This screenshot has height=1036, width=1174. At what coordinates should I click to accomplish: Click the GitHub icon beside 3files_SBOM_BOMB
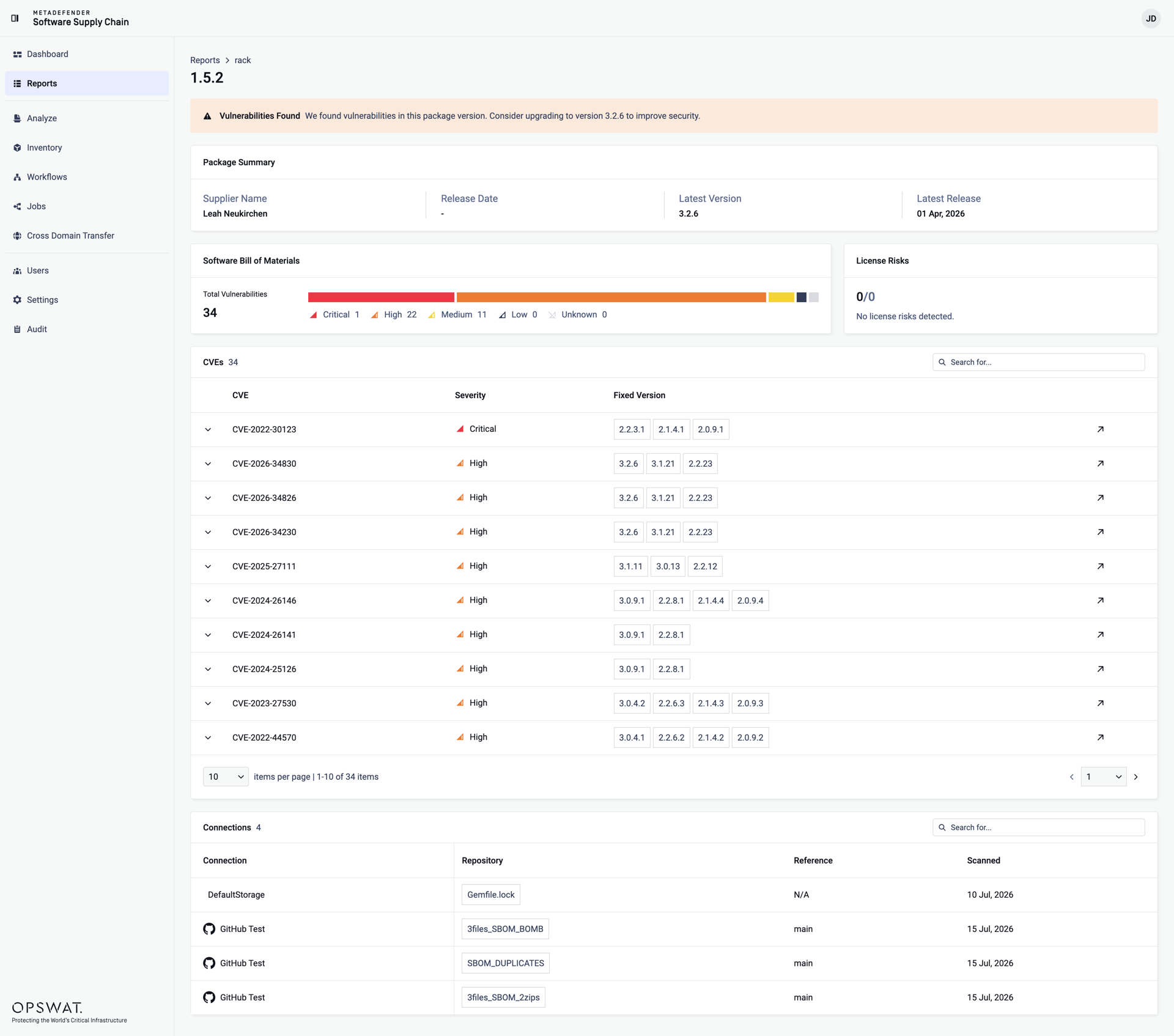pos(209,929)
